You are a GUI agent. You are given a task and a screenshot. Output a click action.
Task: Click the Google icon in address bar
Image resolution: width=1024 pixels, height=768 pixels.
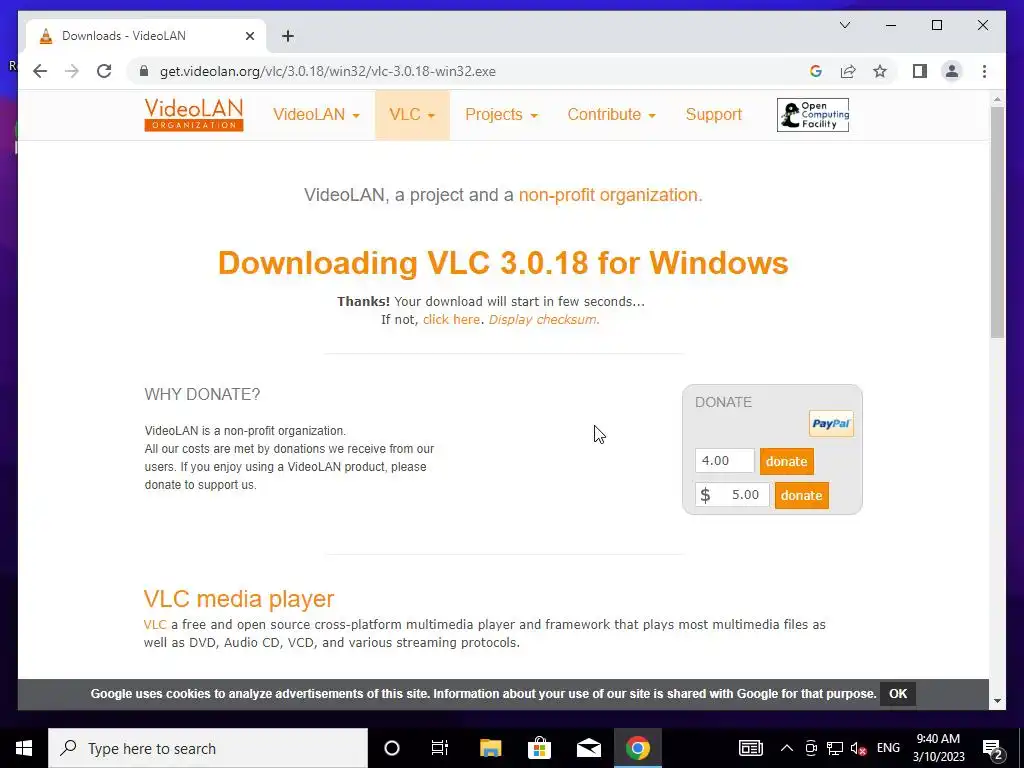click(x=816, y=71)
